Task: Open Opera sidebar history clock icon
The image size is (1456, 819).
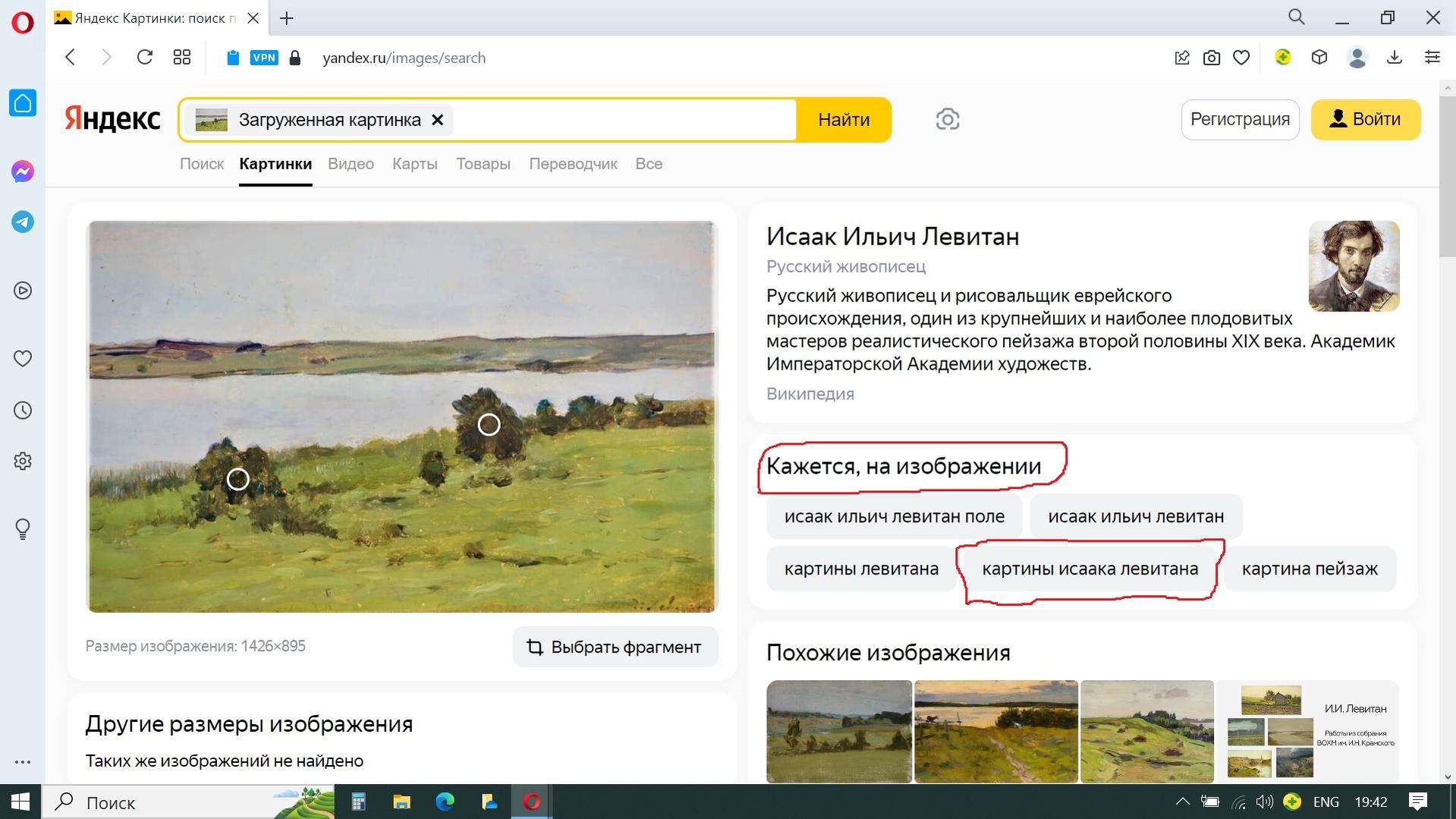Action: 23,411
